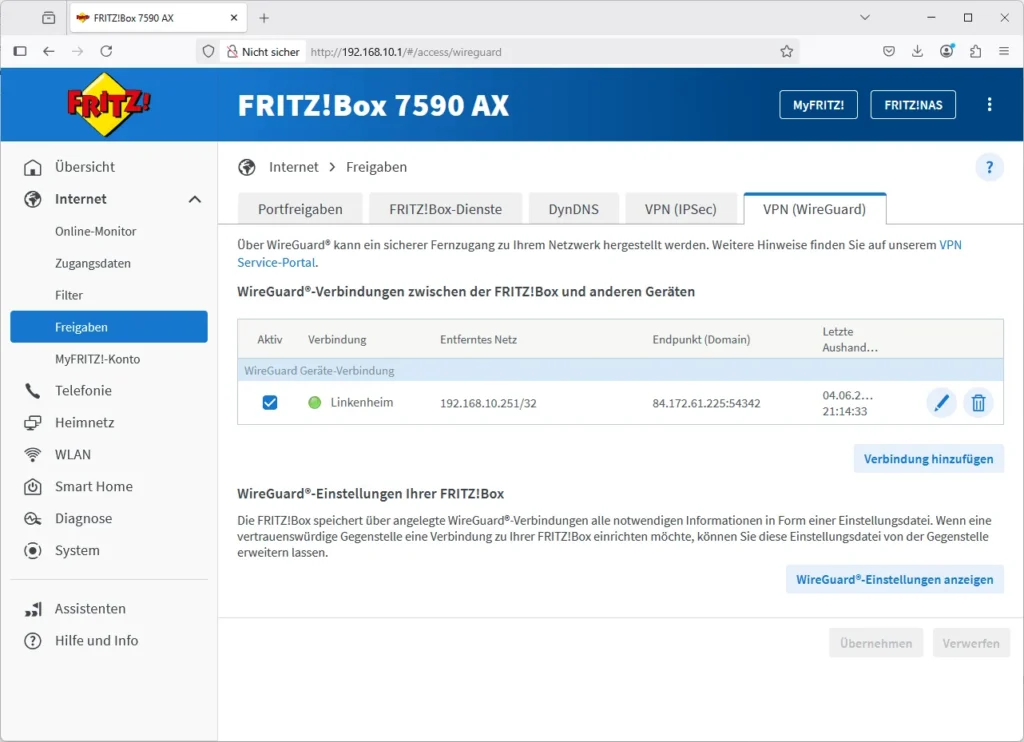Edit the Linkenheim connection with pencil icon
This screenshot has width=1024, height=742.
941,403
